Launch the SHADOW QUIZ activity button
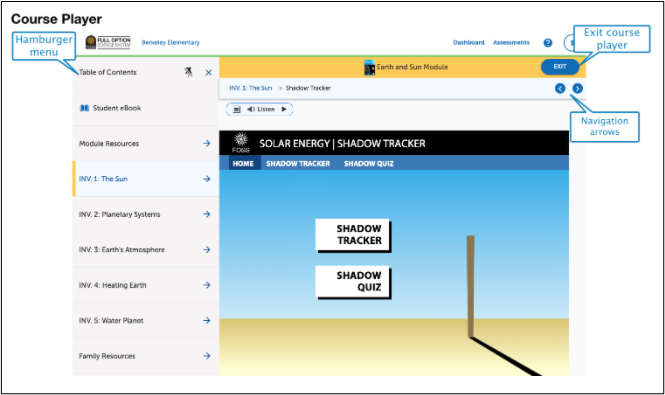 pyautogui.click(x=353, y=282)
